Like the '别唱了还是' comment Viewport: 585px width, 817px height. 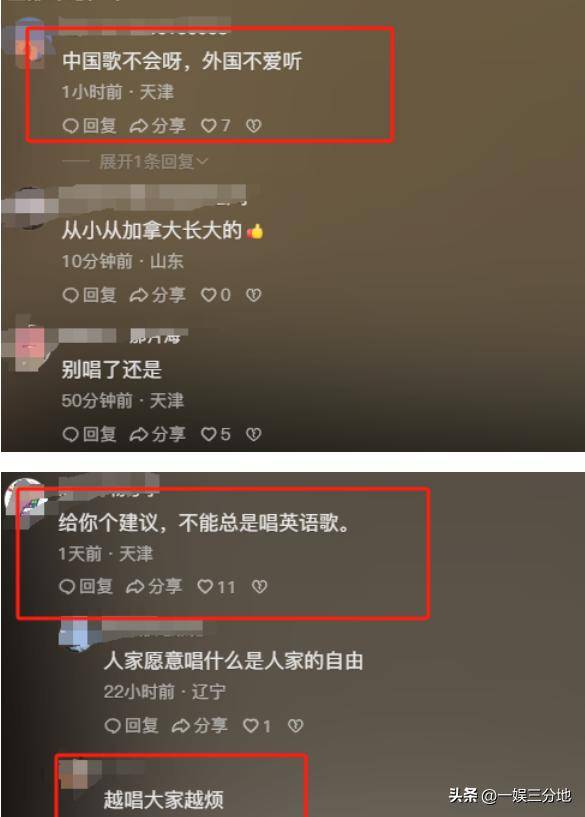pos(215,434)
